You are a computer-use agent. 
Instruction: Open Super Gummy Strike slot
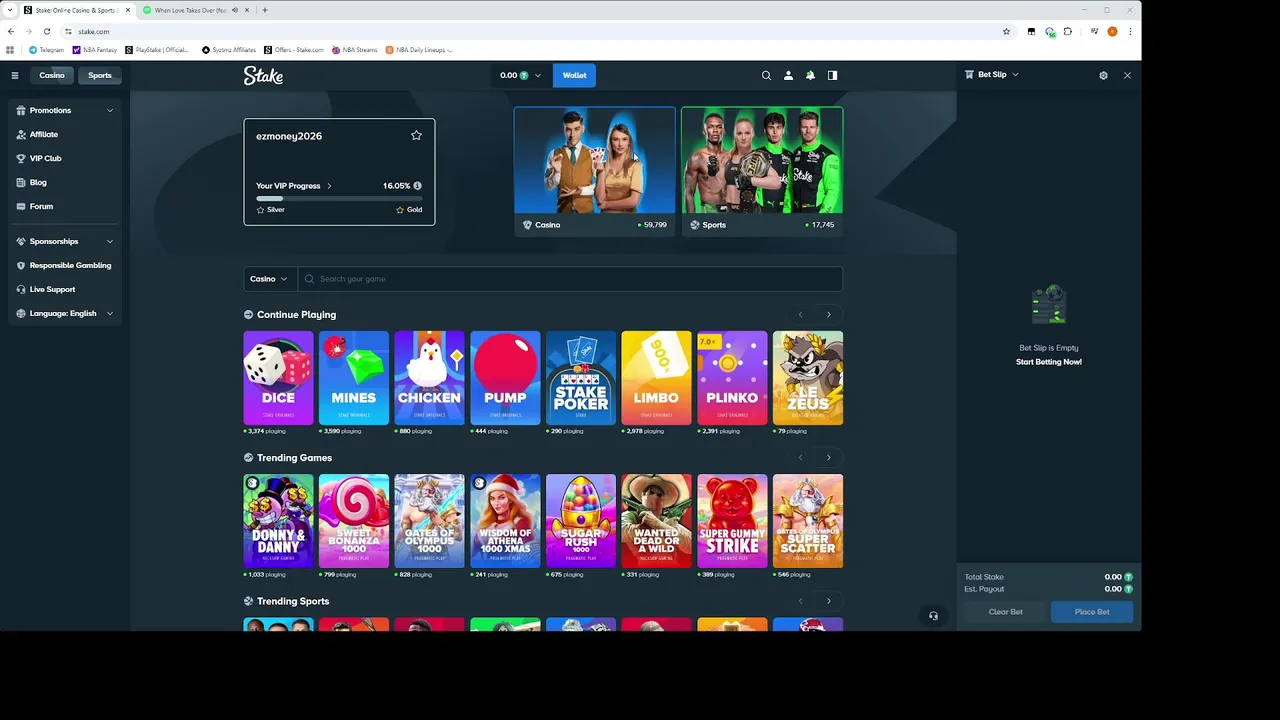tap(732, 521)
